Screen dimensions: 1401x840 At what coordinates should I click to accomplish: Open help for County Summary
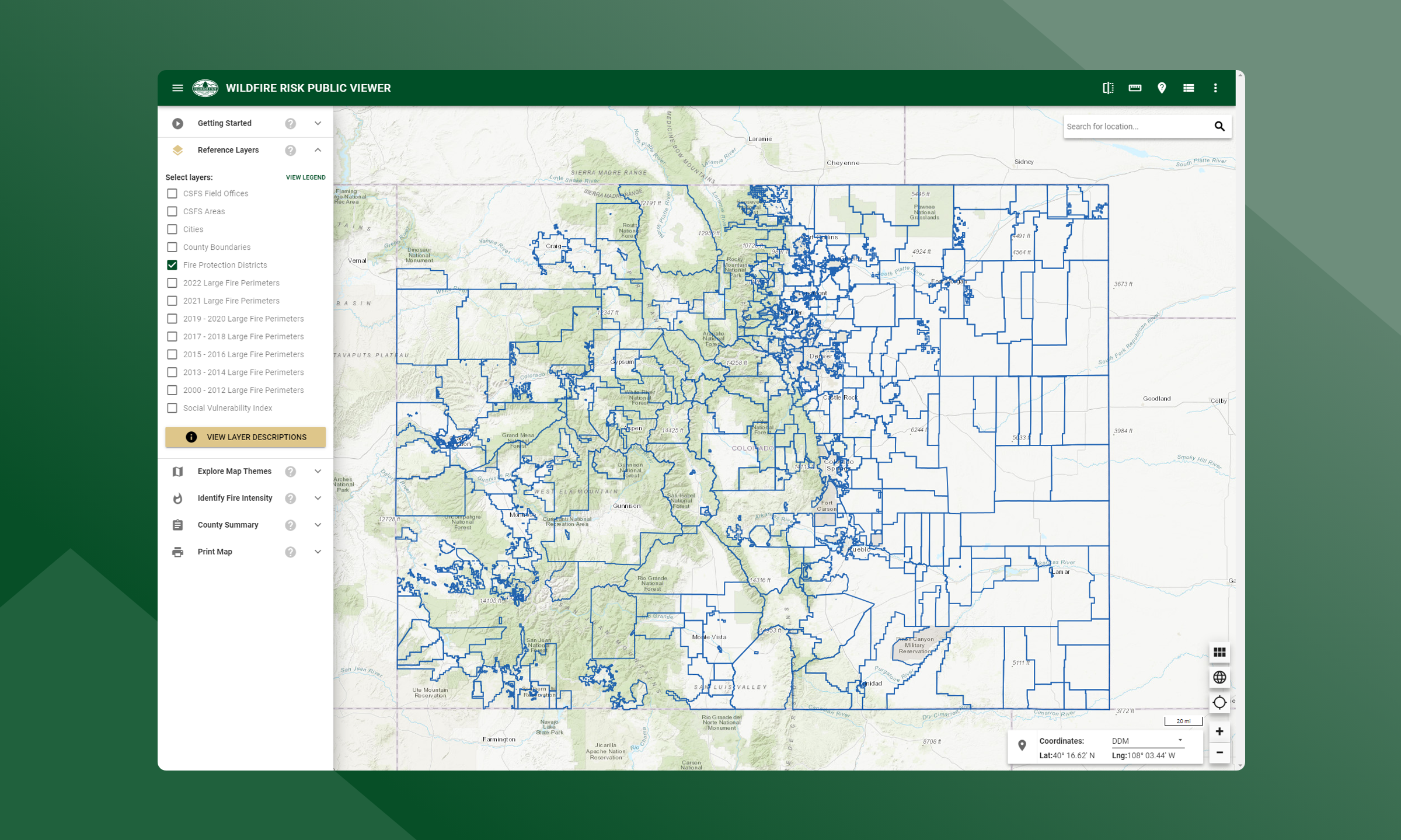point(290,525)
